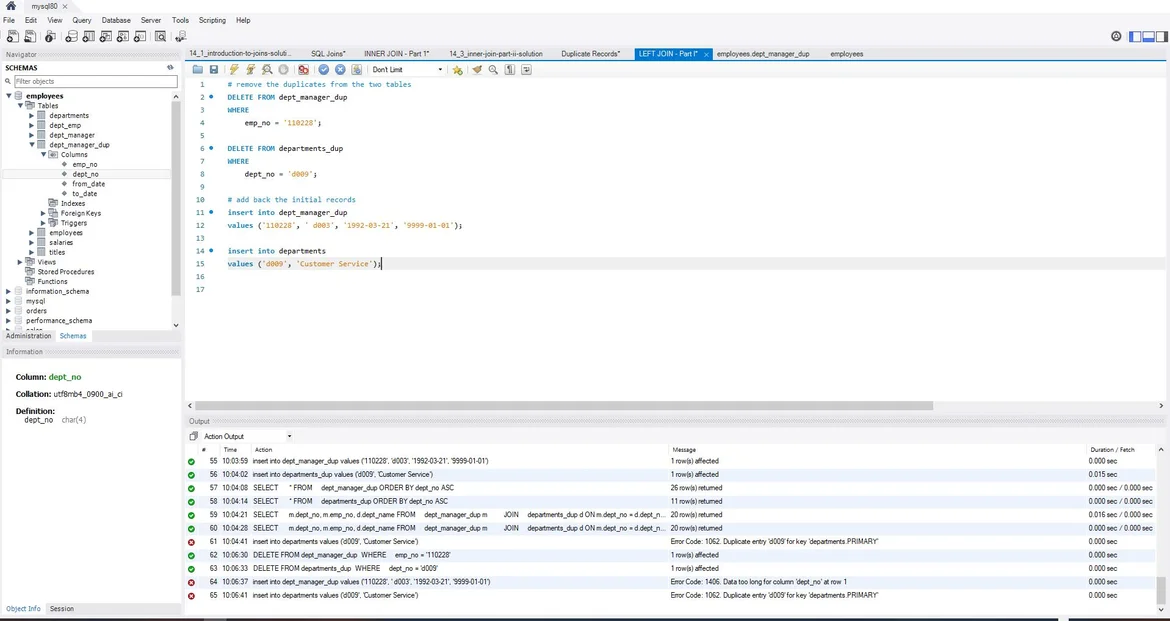Click the Explain query plan icon
This screenshot has width=1170, height=621.
[x=267, y=70]
